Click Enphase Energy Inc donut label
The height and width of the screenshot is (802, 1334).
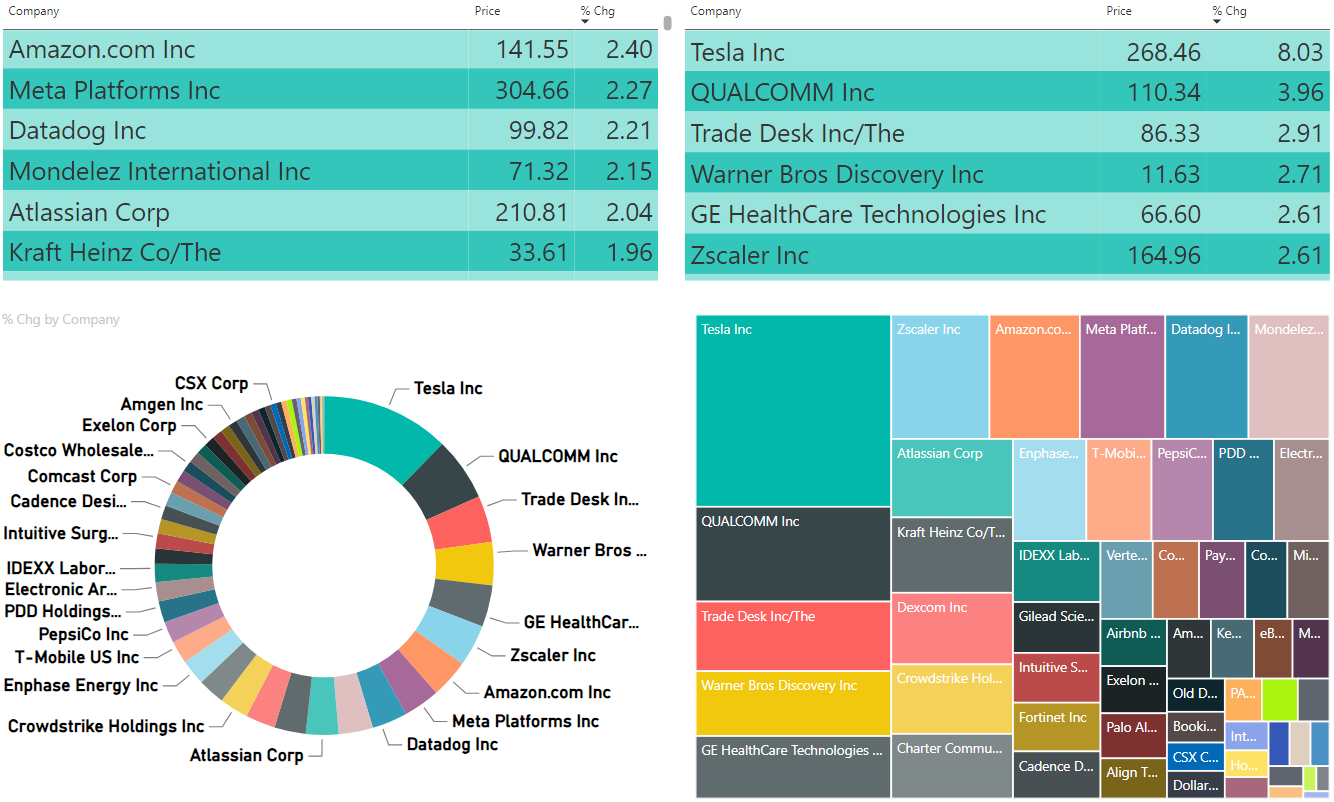click(81, 685)
